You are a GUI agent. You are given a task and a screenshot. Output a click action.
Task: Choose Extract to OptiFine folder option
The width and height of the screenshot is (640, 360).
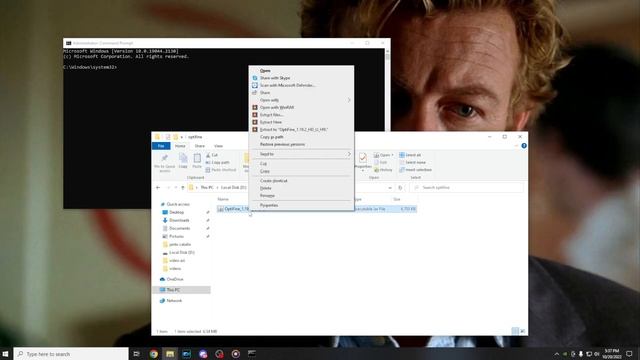click(x=293, y=129)
